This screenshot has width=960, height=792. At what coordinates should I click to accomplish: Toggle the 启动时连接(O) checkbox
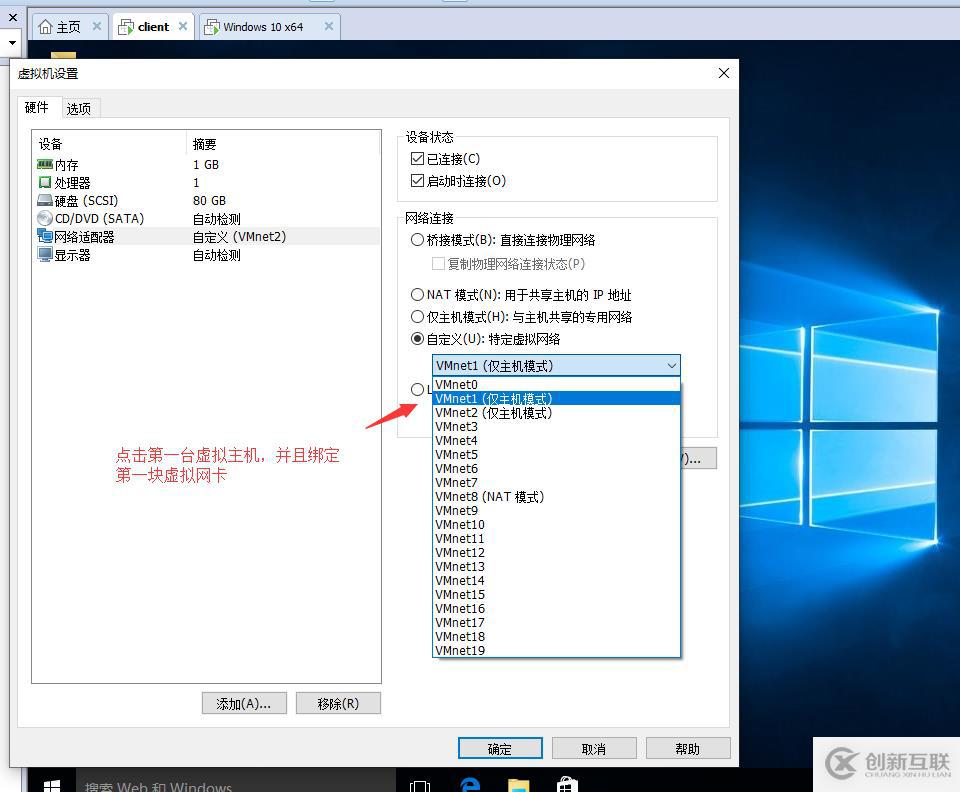[x=417, y=180]
